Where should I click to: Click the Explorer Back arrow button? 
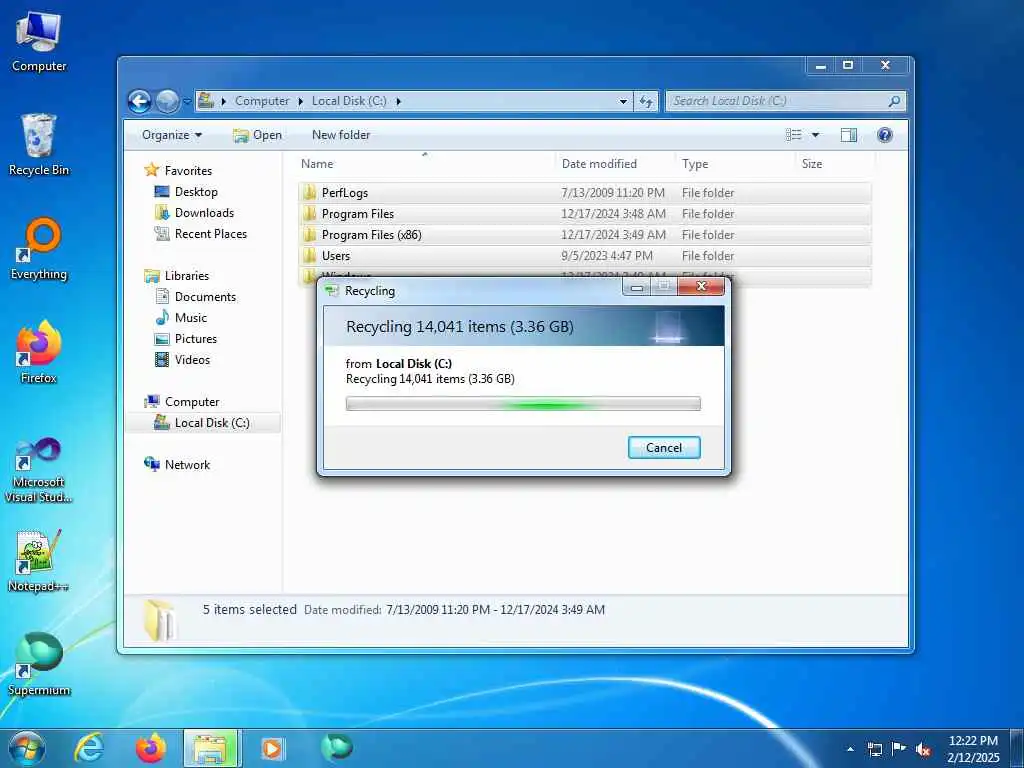pos(140,101)
